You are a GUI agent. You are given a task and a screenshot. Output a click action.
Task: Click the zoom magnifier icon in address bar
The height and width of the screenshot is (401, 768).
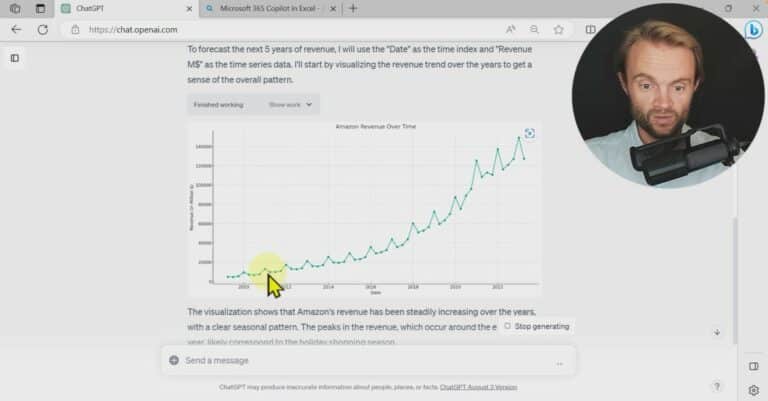coord(534,29)
